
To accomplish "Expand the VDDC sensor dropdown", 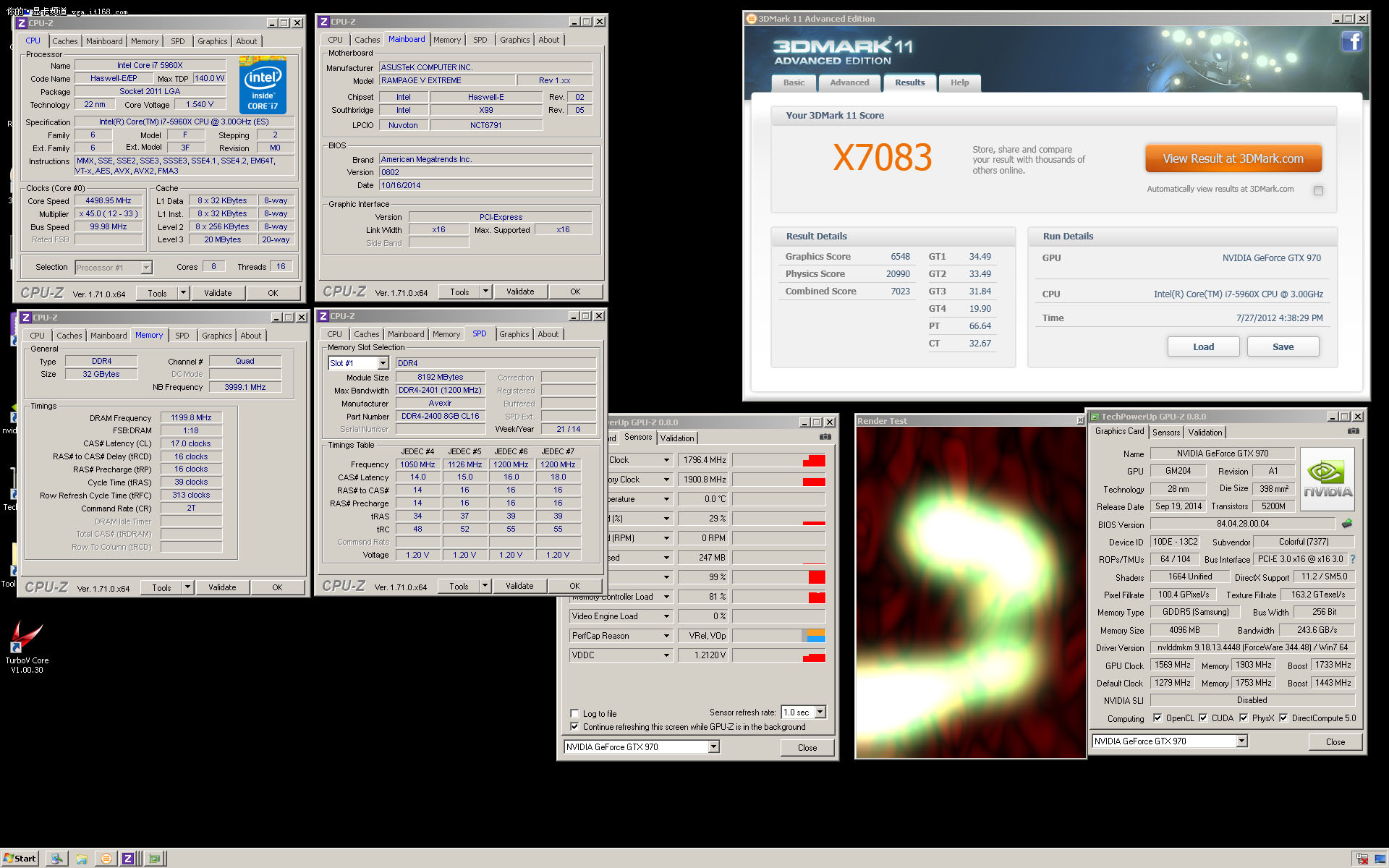I will [666, 655].
